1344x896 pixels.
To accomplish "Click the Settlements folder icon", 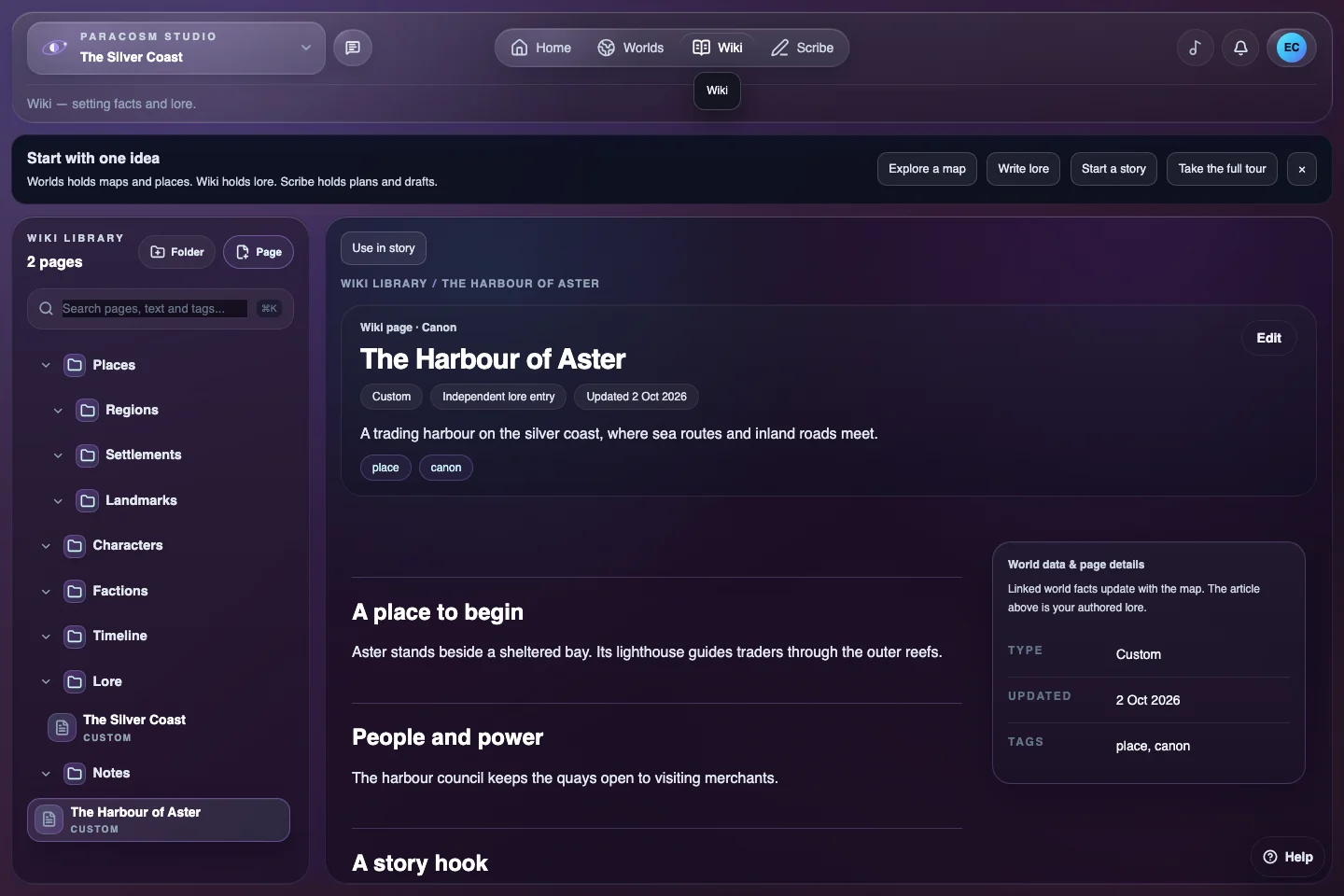I will 88,455.
